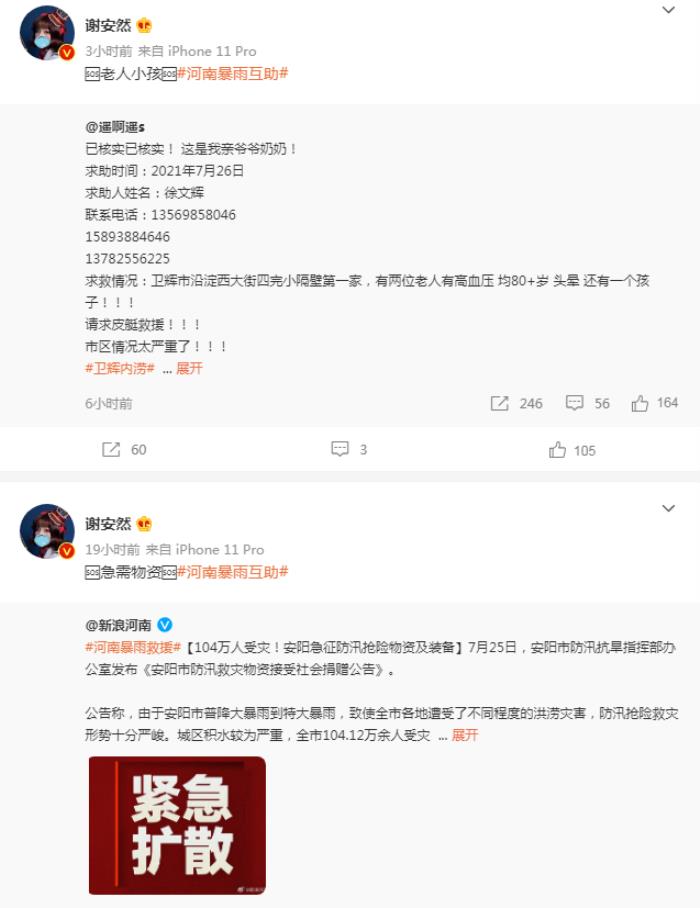Expand the 新浪河南 quoted post with 展开
Screen dimensions: 700x908
coord(464,735)
